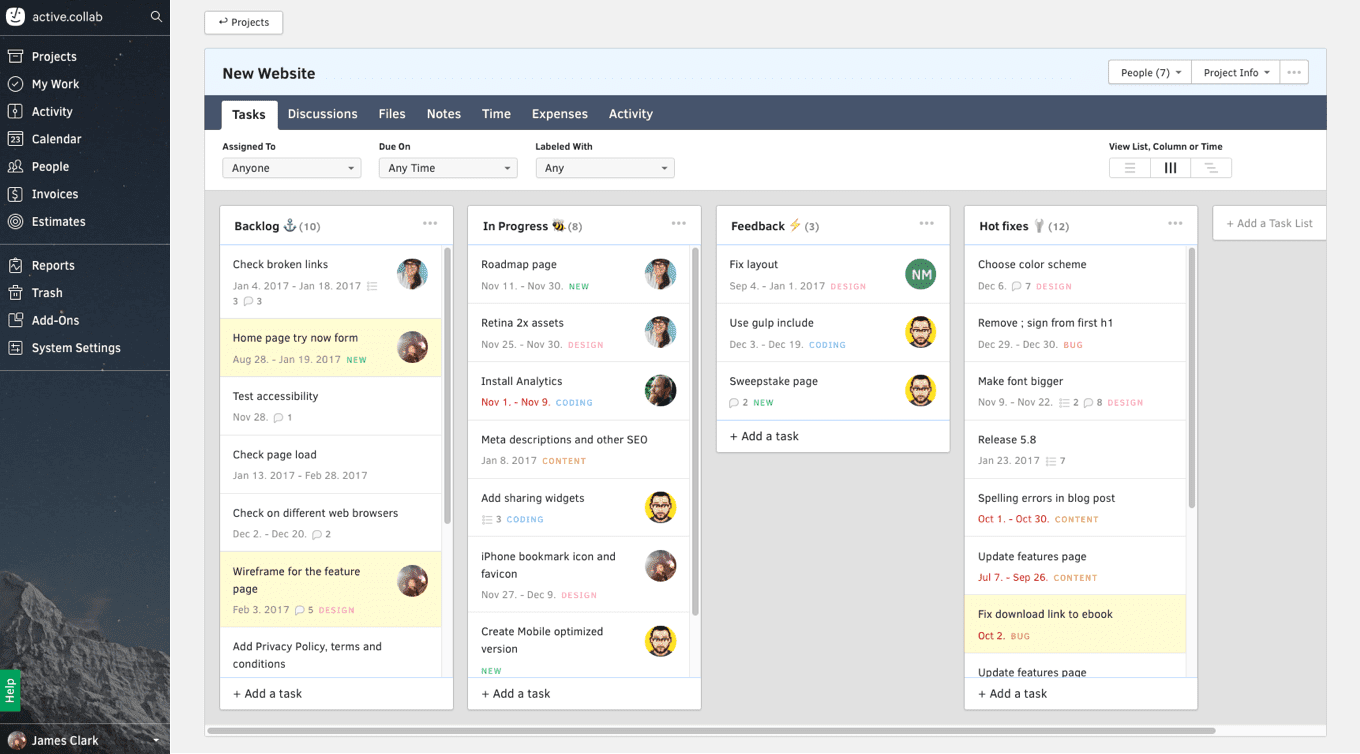Click the active.collab logo icon
Image resolution: width=1360 pixels, height=754 pixels.
click(16, 17)
